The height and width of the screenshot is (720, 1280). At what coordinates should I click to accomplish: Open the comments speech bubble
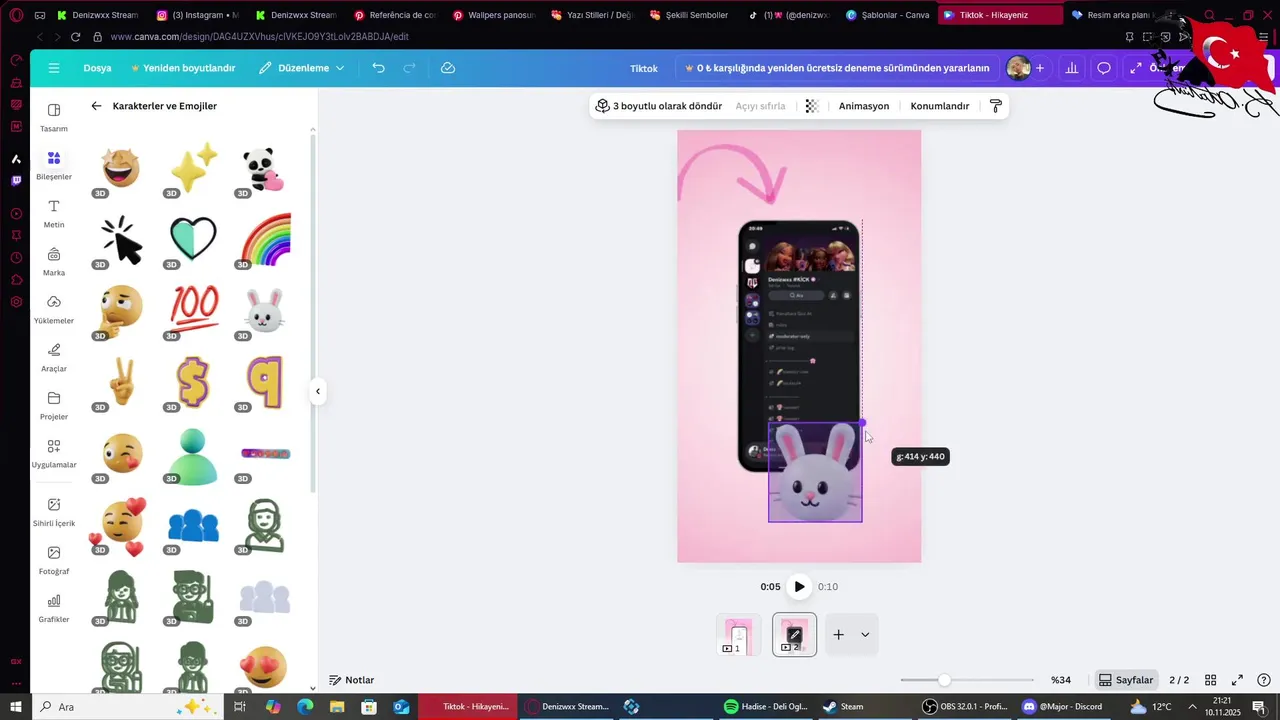pyautogui.click(x=1104, y=68)
